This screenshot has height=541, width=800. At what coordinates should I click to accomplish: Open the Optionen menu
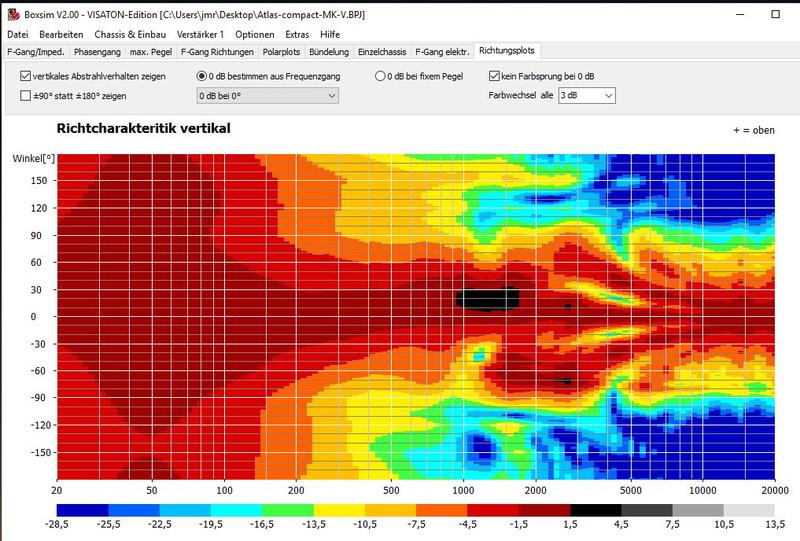tap(255, 34)
